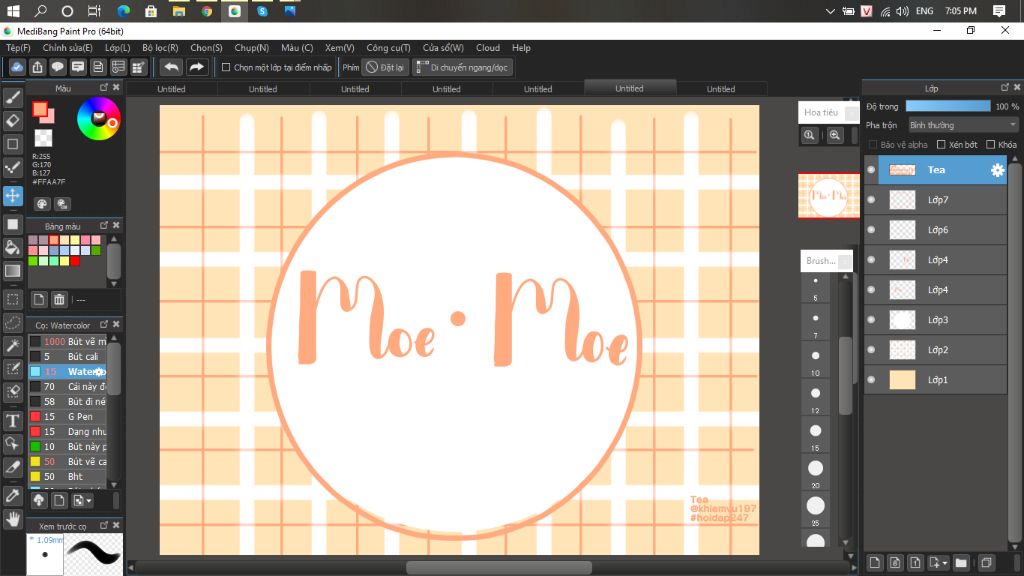
Task: Open the 'Pha trộn' blend mode dropdown
Action: pyautogui.click(x=962, y=125)
